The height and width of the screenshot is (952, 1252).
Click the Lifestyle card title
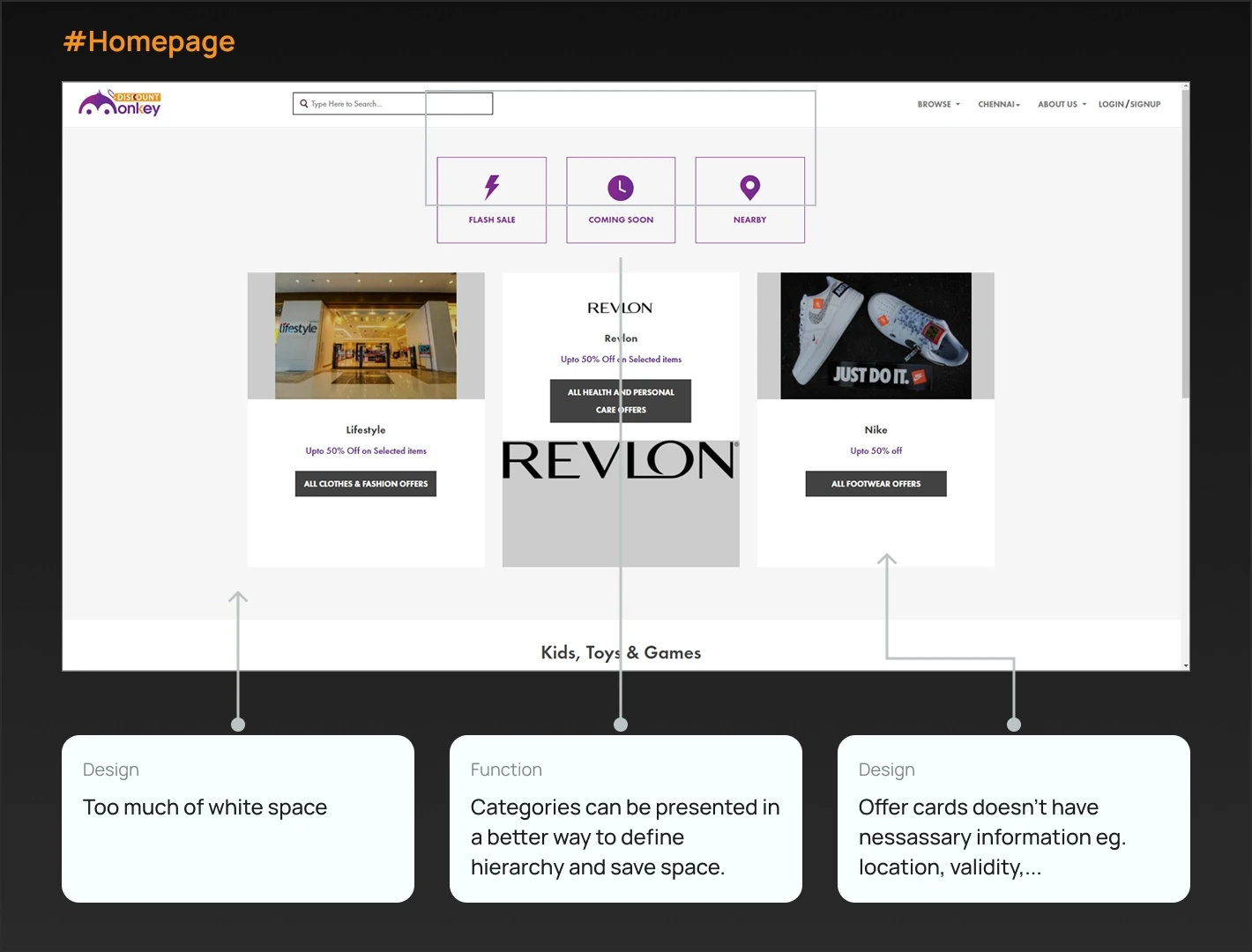pos(366,430)
